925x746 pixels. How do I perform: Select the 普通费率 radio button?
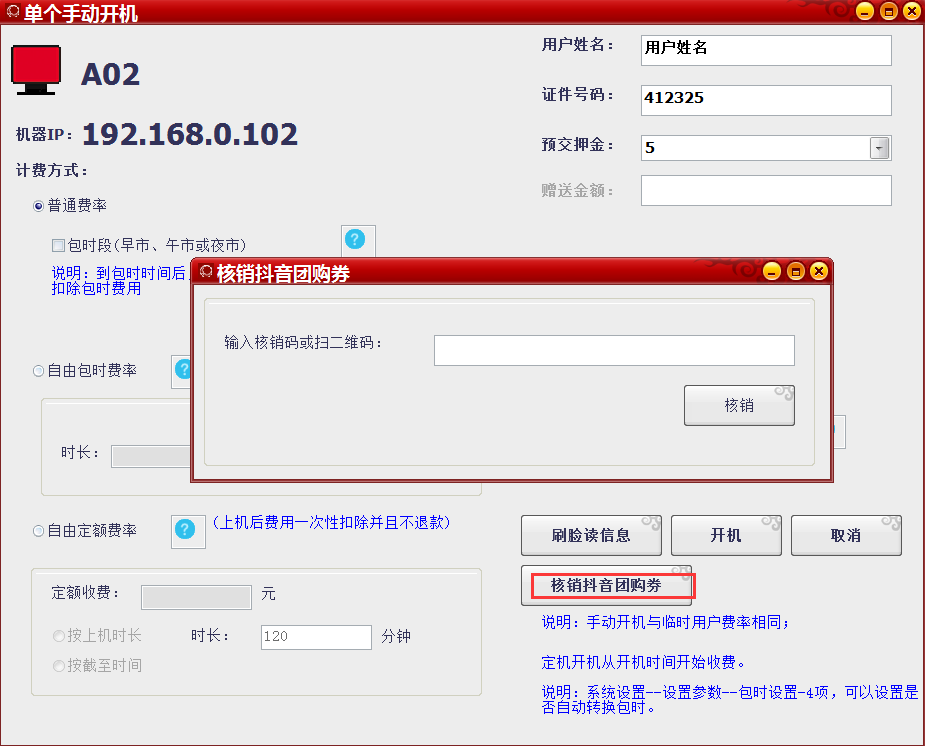pos(39,206)
